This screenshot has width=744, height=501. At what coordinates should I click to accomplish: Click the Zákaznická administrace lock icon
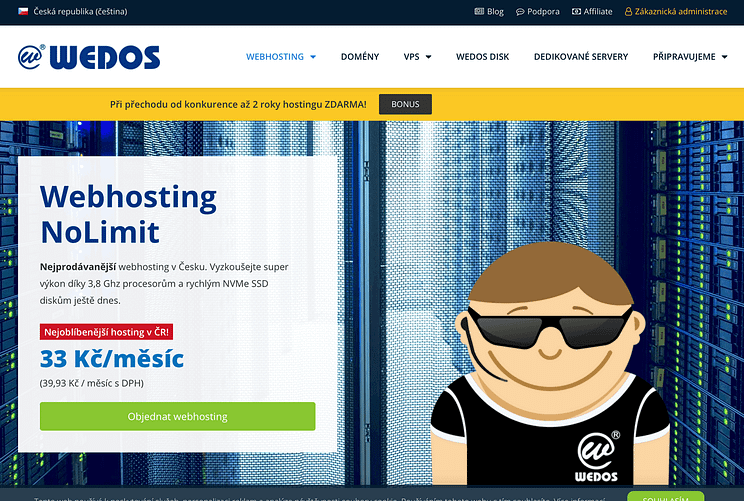coord(628,11)
